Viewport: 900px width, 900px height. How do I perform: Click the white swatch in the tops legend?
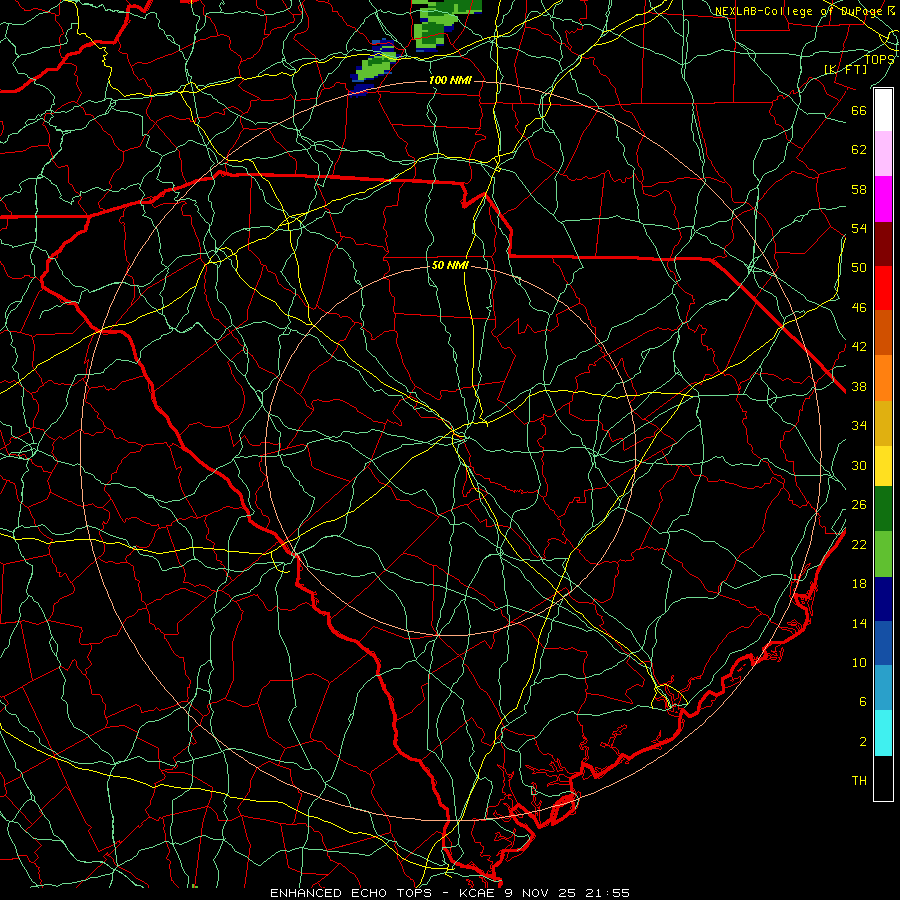[883, 110]
